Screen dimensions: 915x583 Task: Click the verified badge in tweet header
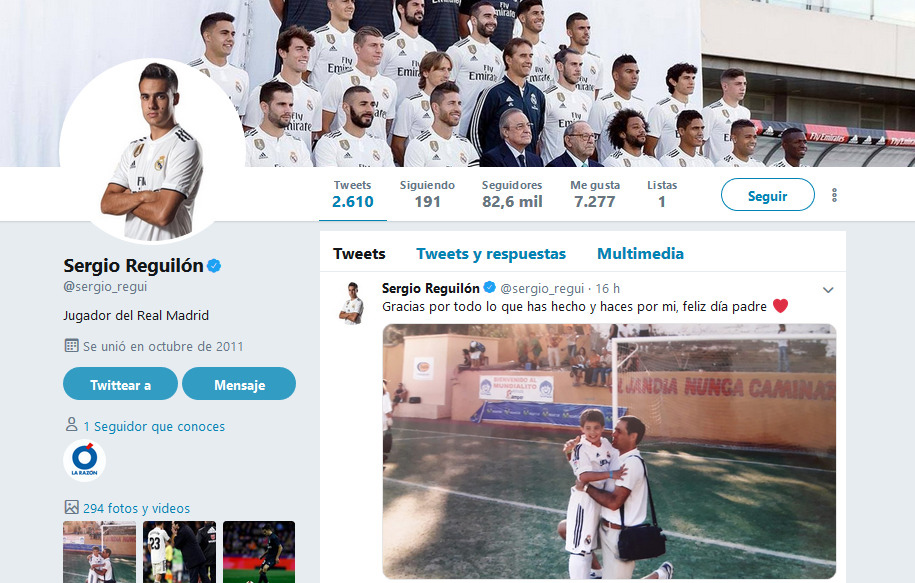(x=490, y=287)
